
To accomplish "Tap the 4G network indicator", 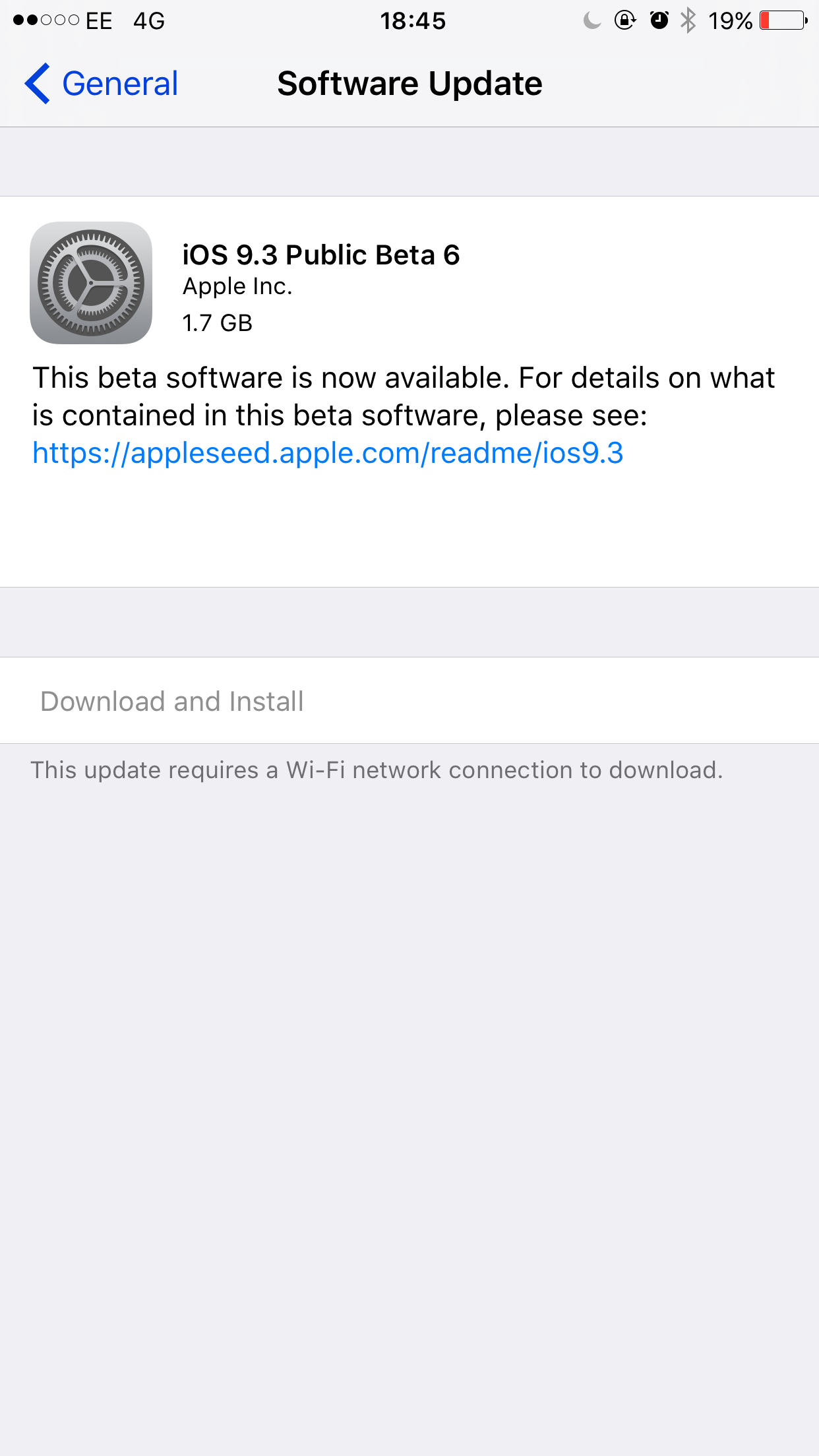I will coord(149,21).
